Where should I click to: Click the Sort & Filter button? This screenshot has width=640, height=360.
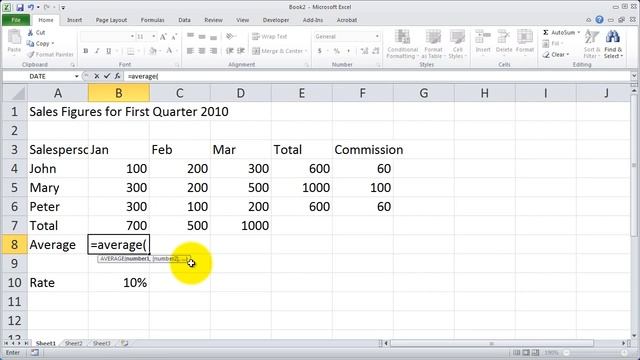[591, 44]
